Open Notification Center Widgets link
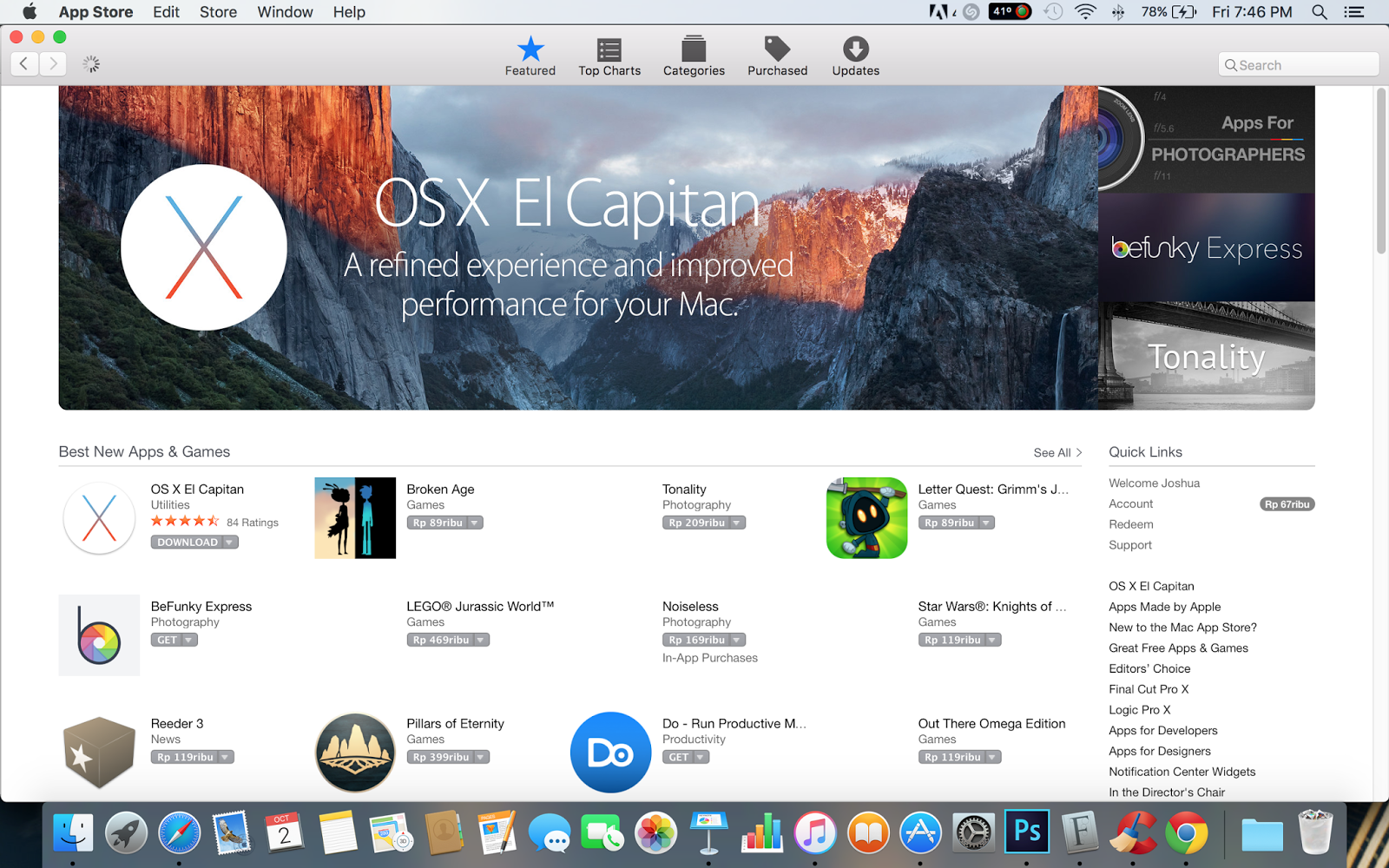This screenshot has height=868, width=1389. pyautogui.click(x=1182, y=772)
